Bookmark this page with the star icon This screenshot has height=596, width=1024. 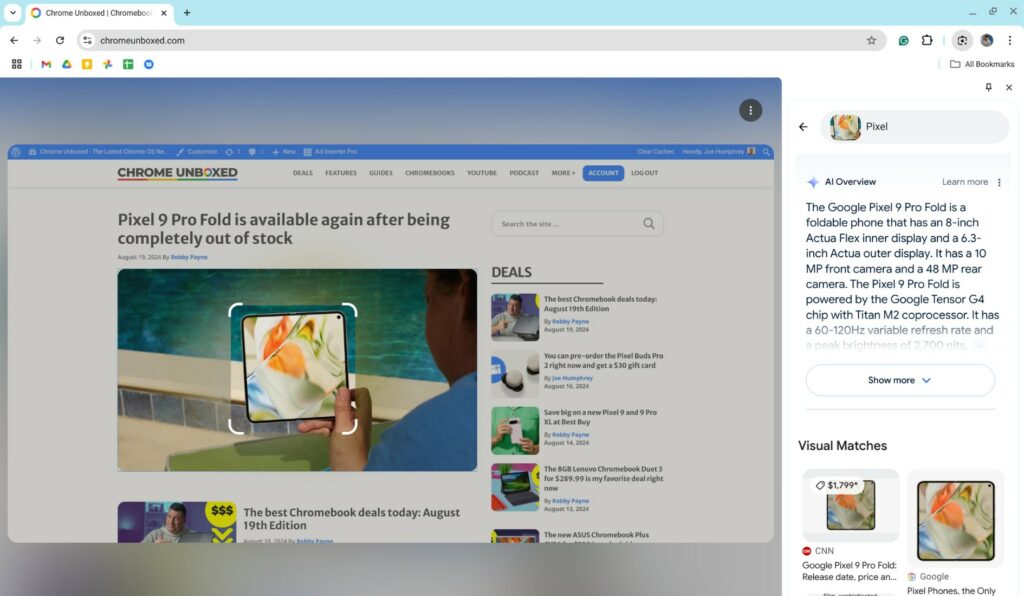coord(871,40)
